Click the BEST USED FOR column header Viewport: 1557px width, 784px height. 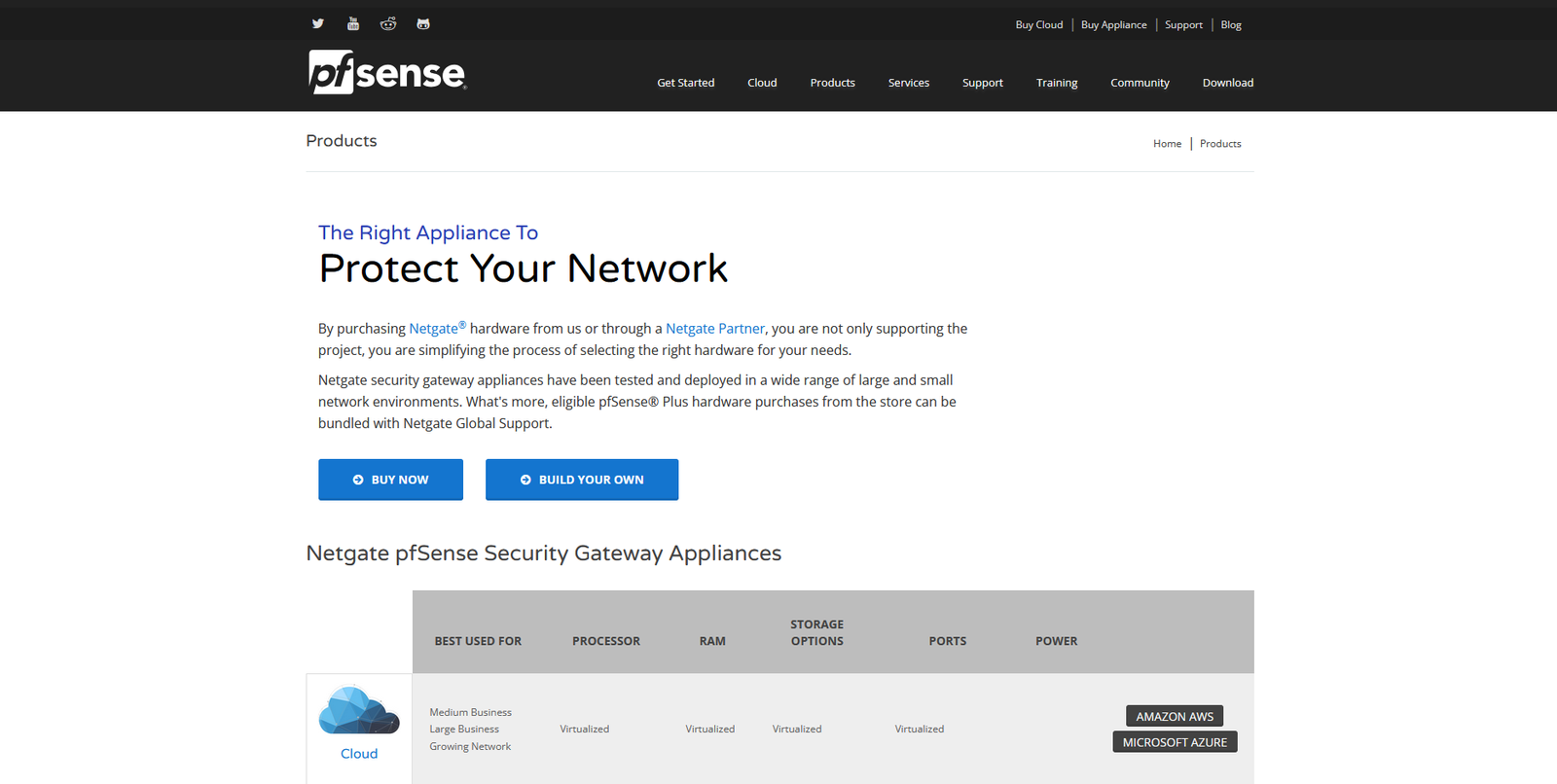click(x=478, y=641)
